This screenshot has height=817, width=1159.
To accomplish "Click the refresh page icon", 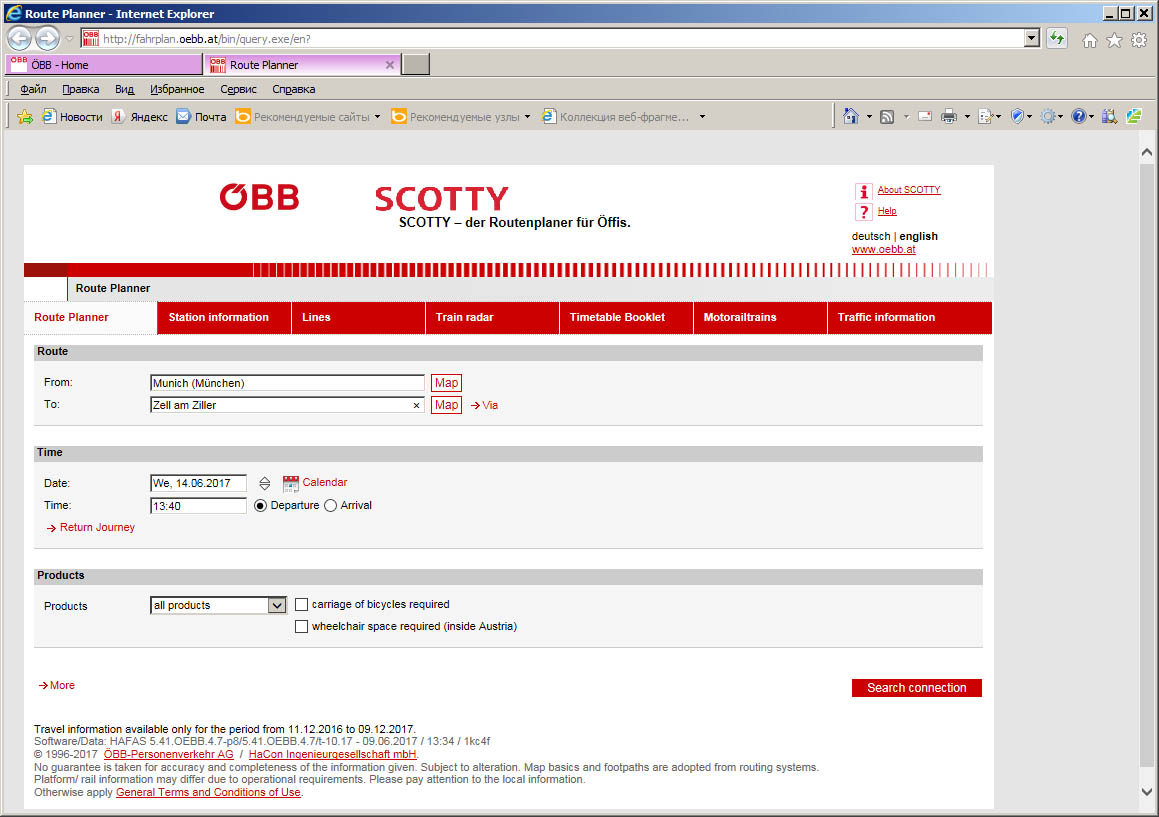I will [1057, 38].
